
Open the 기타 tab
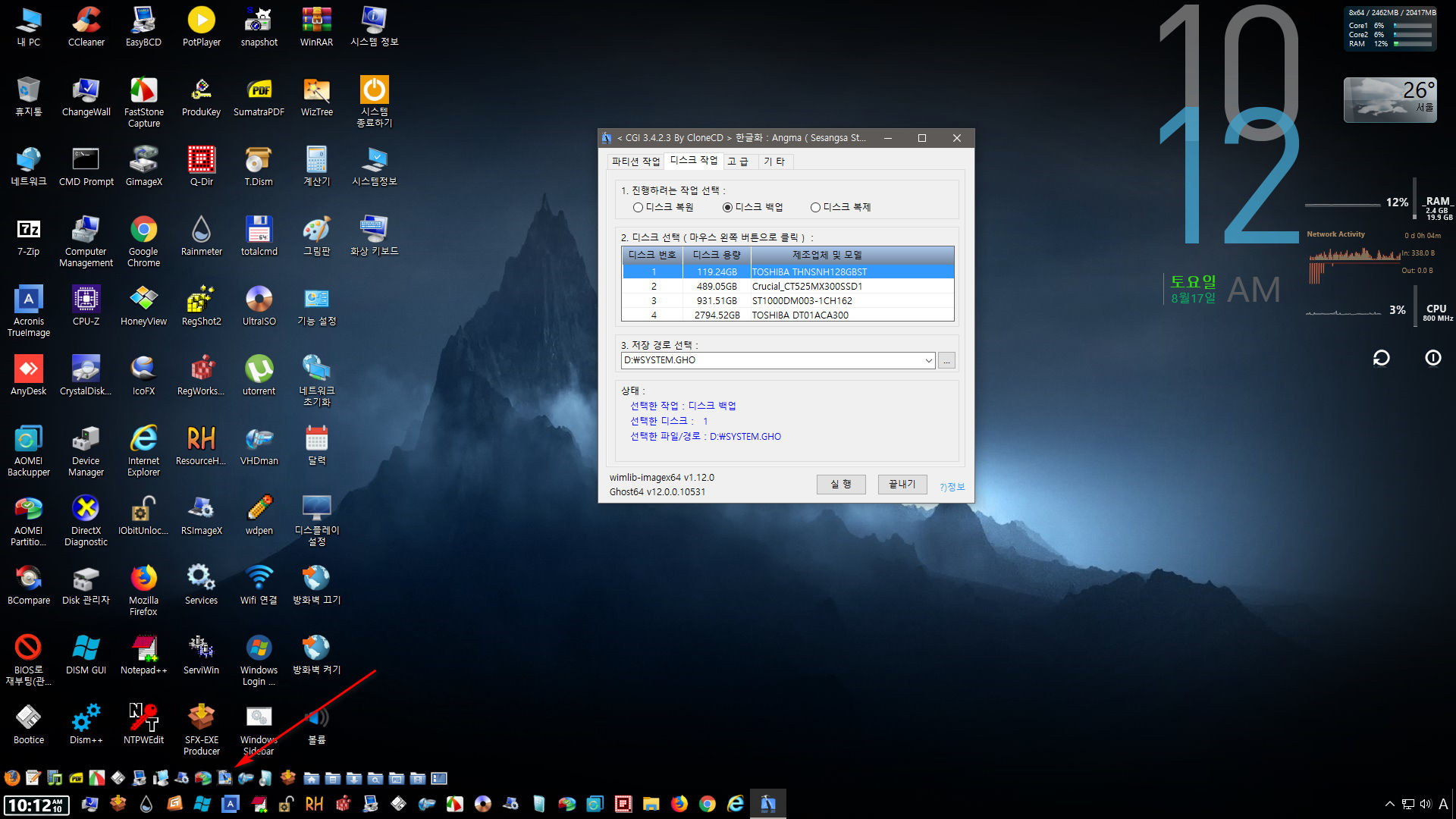click(x=775, y=162)
